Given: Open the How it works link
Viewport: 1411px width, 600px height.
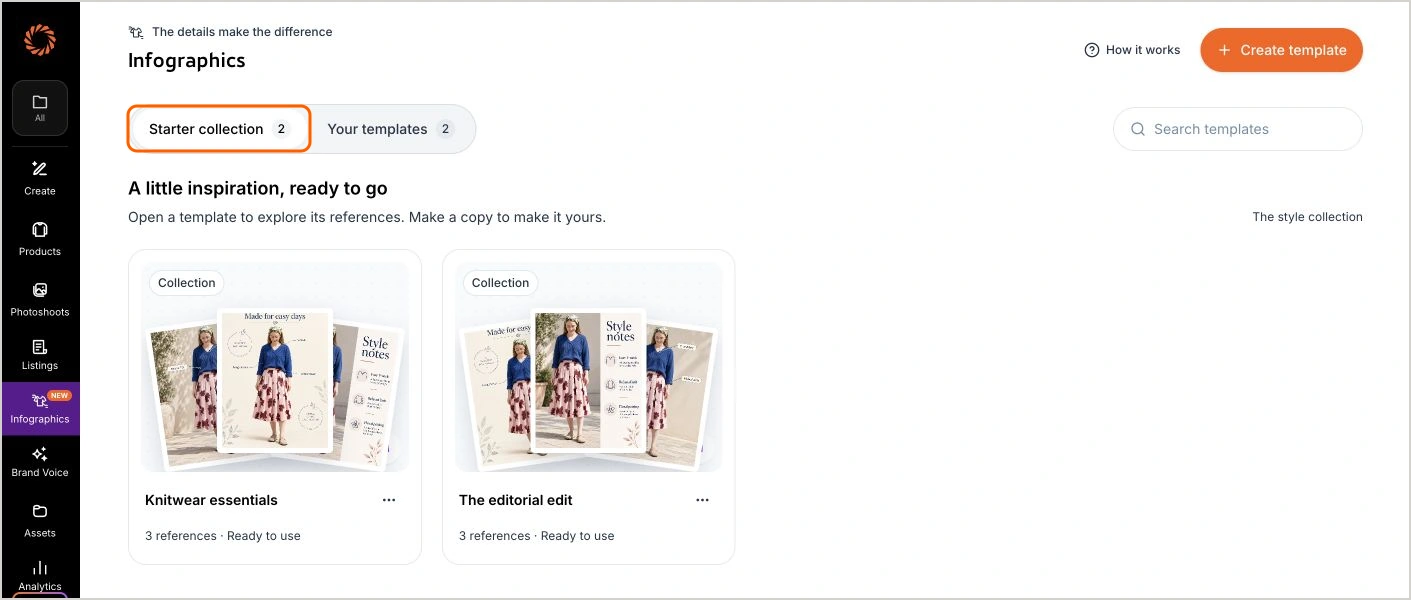Looking at the screenshot, I should click(1132, 50).
